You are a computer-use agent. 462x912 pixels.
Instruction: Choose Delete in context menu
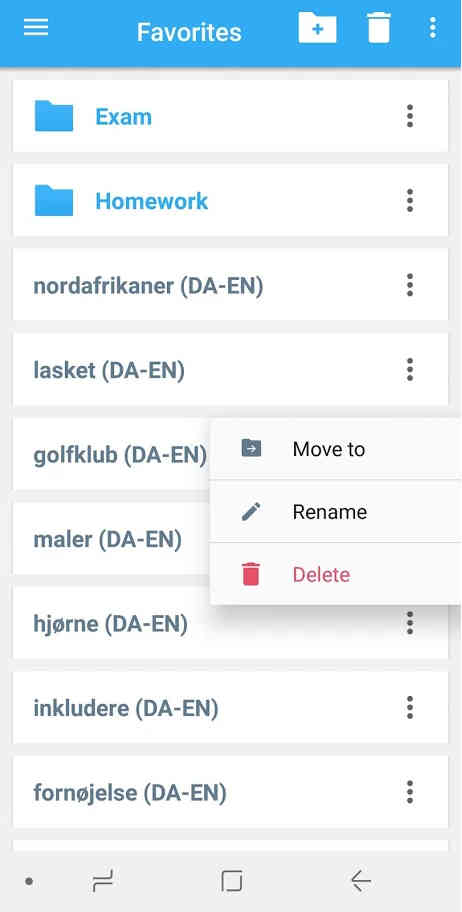pos(336,575)
